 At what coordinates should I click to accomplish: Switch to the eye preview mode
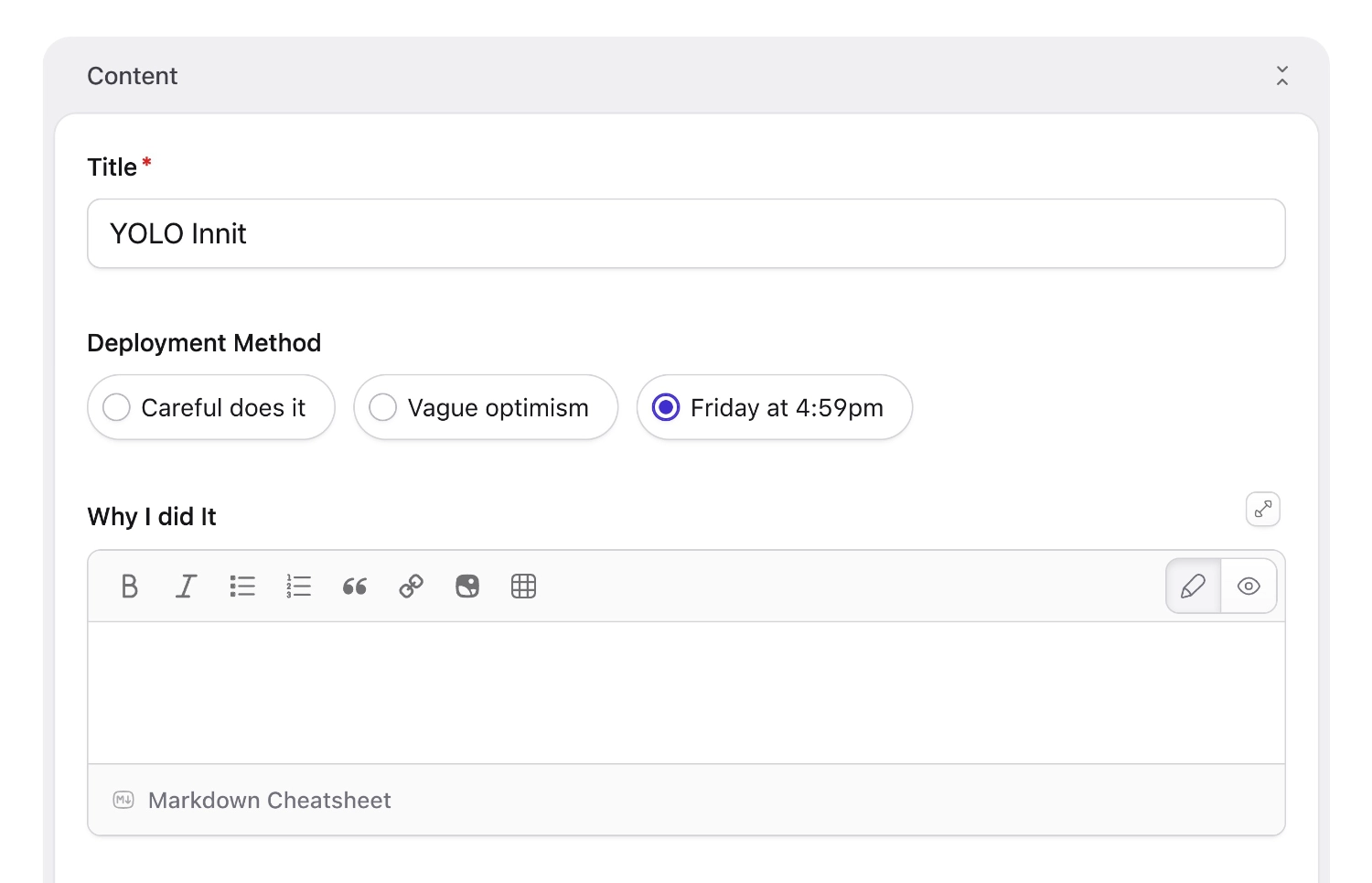pyautogui.click(x=1249, y=586)
